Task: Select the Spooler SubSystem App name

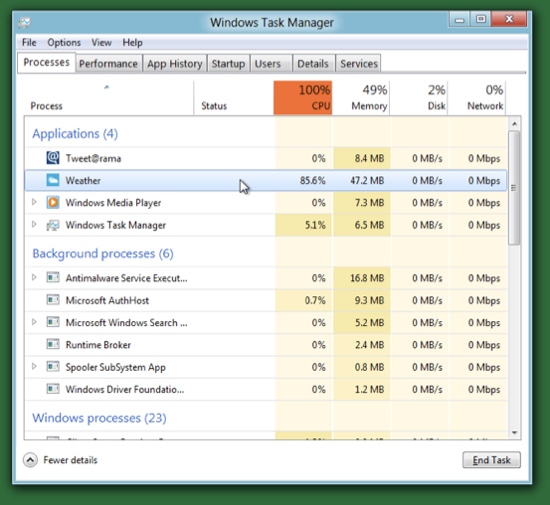Action: point(115,367)
